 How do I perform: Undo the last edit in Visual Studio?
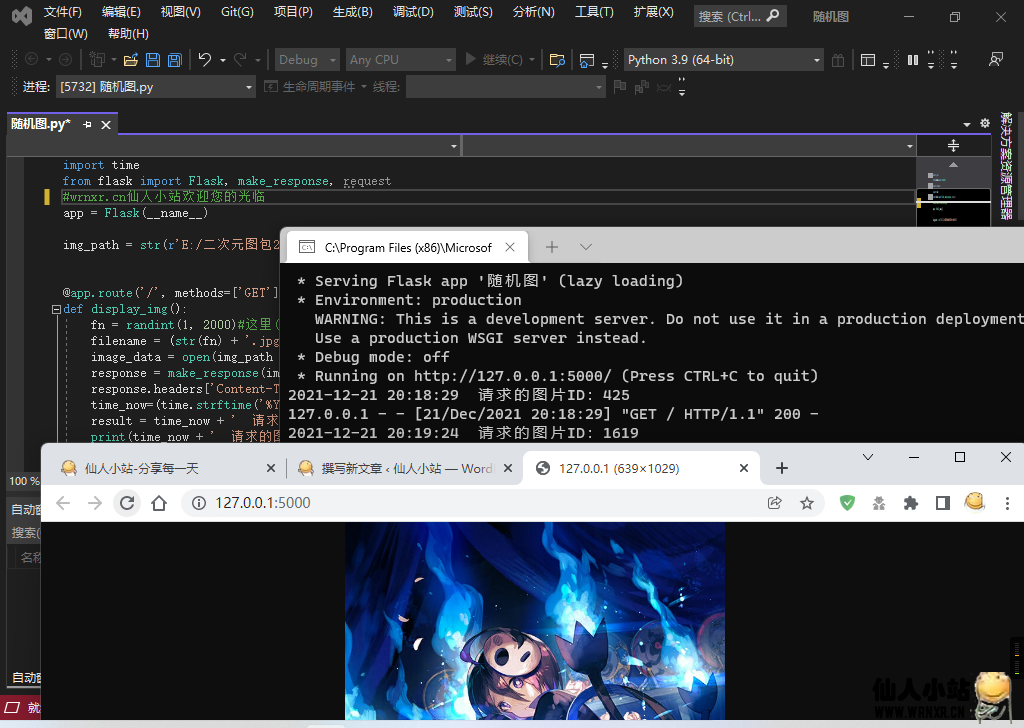pyautogui.click(x=205, y=59)
